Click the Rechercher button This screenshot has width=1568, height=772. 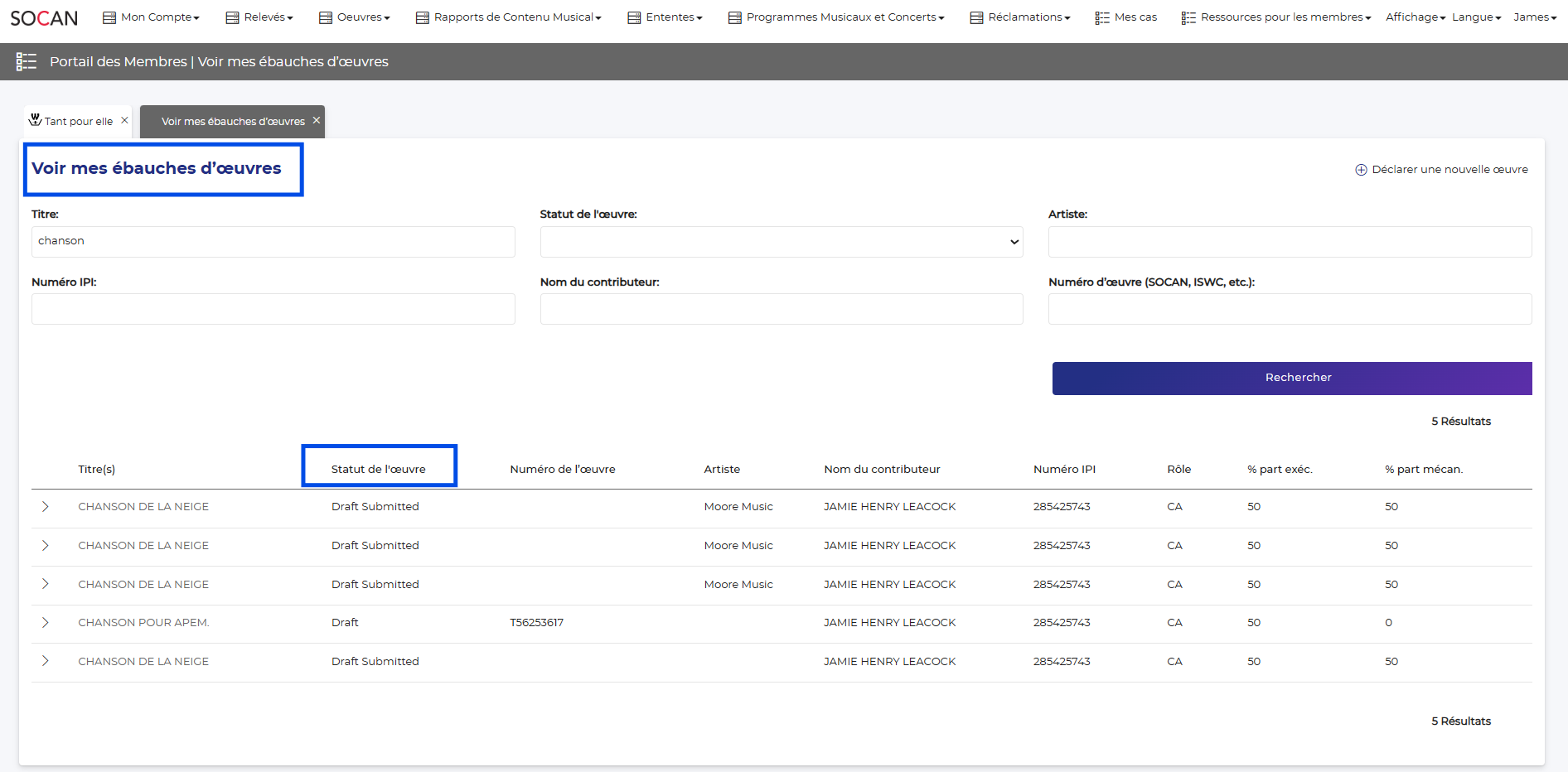coord(1291,378)
